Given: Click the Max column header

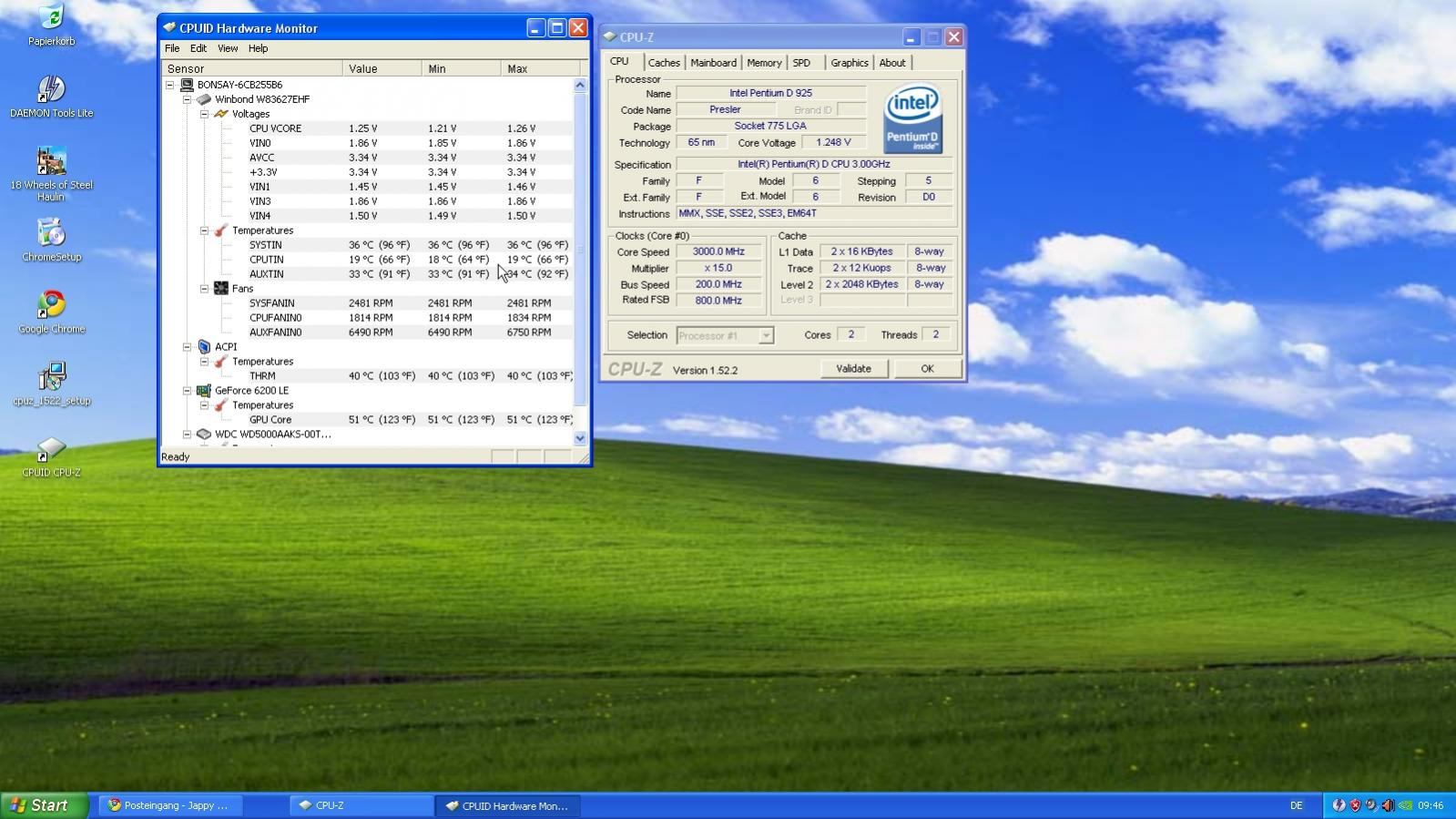Looking at the screenshot, I should pos(540,68).
